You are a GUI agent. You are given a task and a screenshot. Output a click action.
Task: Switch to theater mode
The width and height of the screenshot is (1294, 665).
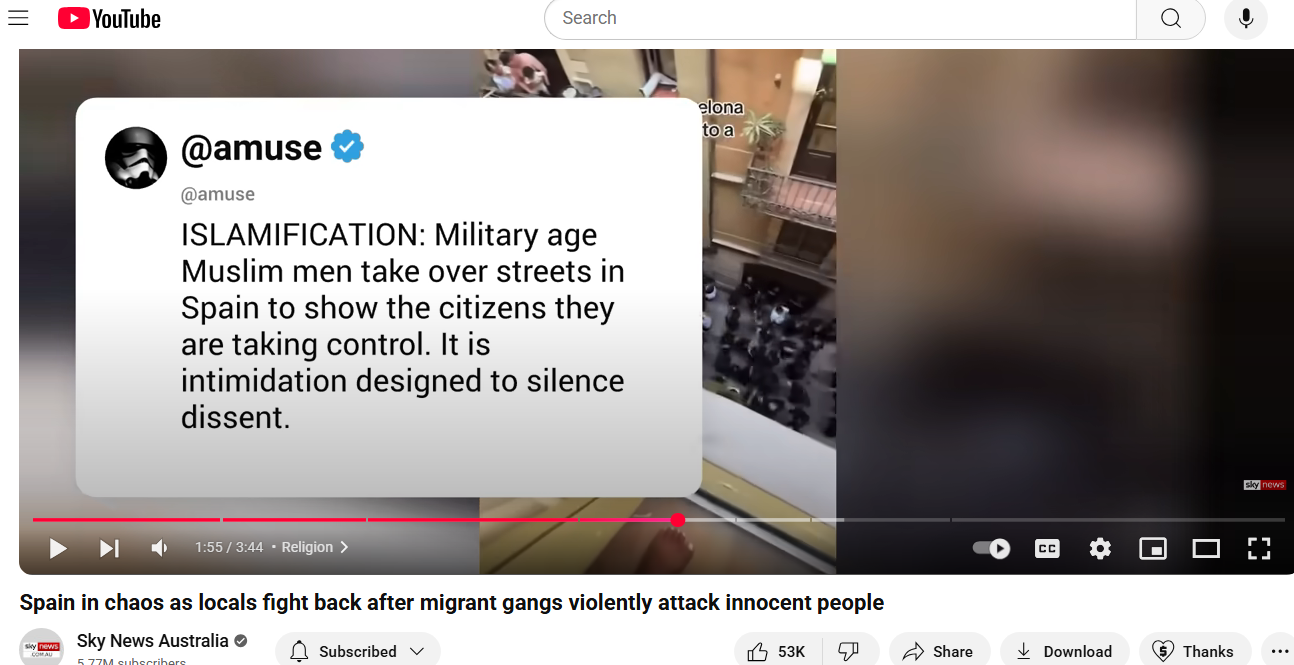[x=1206, y=548]
